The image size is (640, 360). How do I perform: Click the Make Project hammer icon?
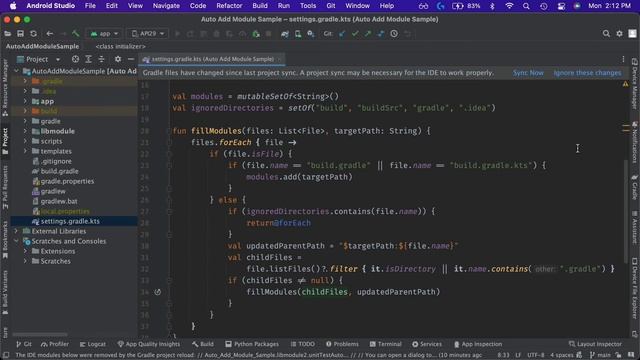(x=76, y=34)
